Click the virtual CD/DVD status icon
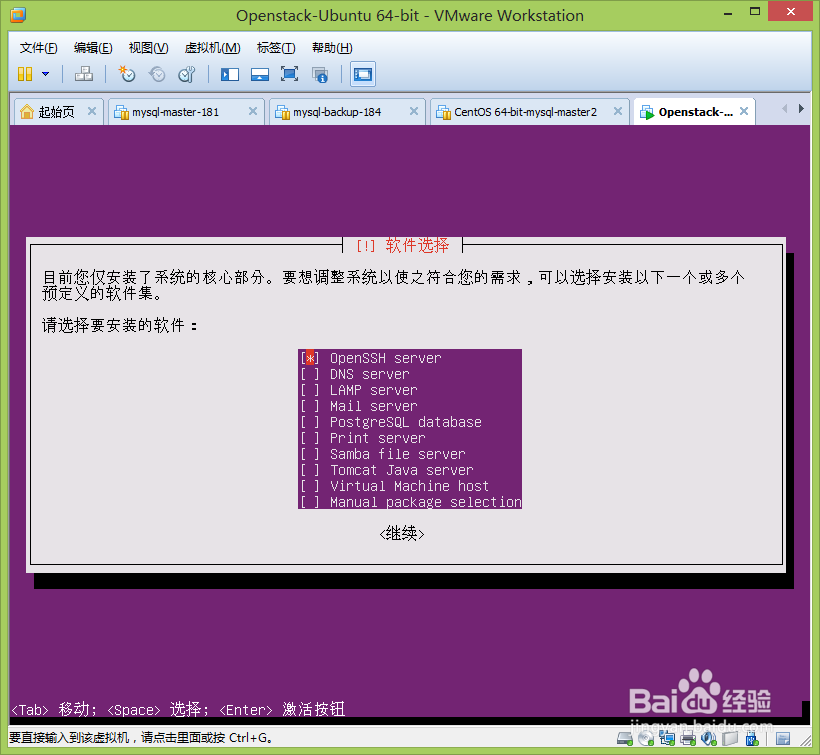This screenshot has height=755, width=820. coord(645,738)
